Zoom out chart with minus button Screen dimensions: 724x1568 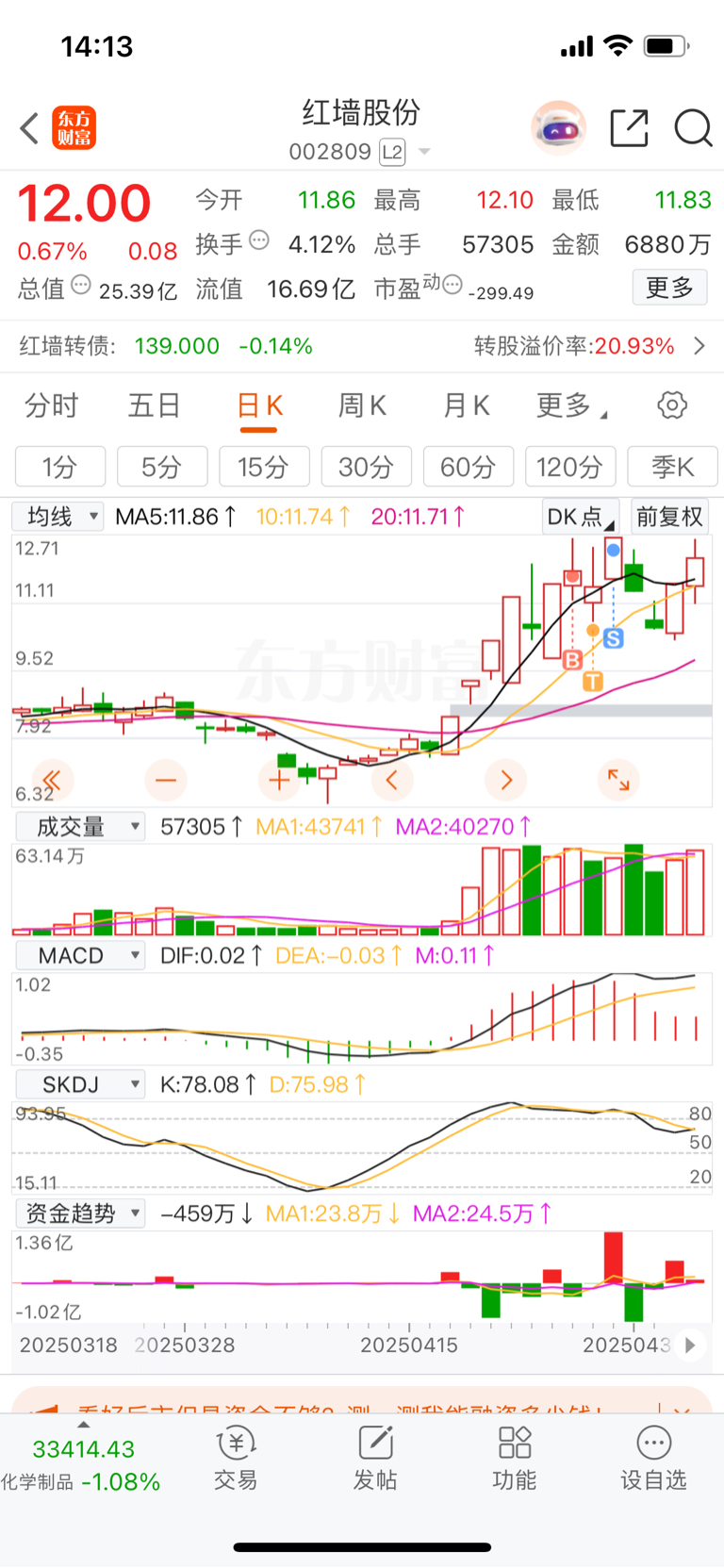(x=166, y=780)
